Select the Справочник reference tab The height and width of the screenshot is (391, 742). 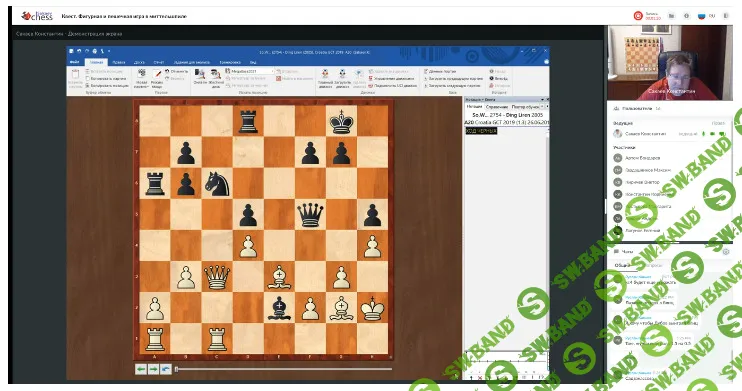tap(496, 107)
